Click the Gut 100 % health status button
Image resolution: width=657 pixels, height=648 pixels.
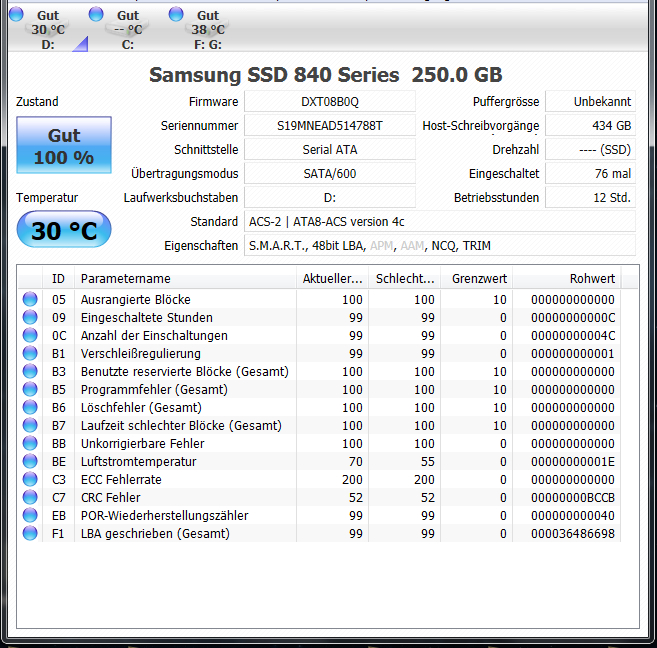64,145
